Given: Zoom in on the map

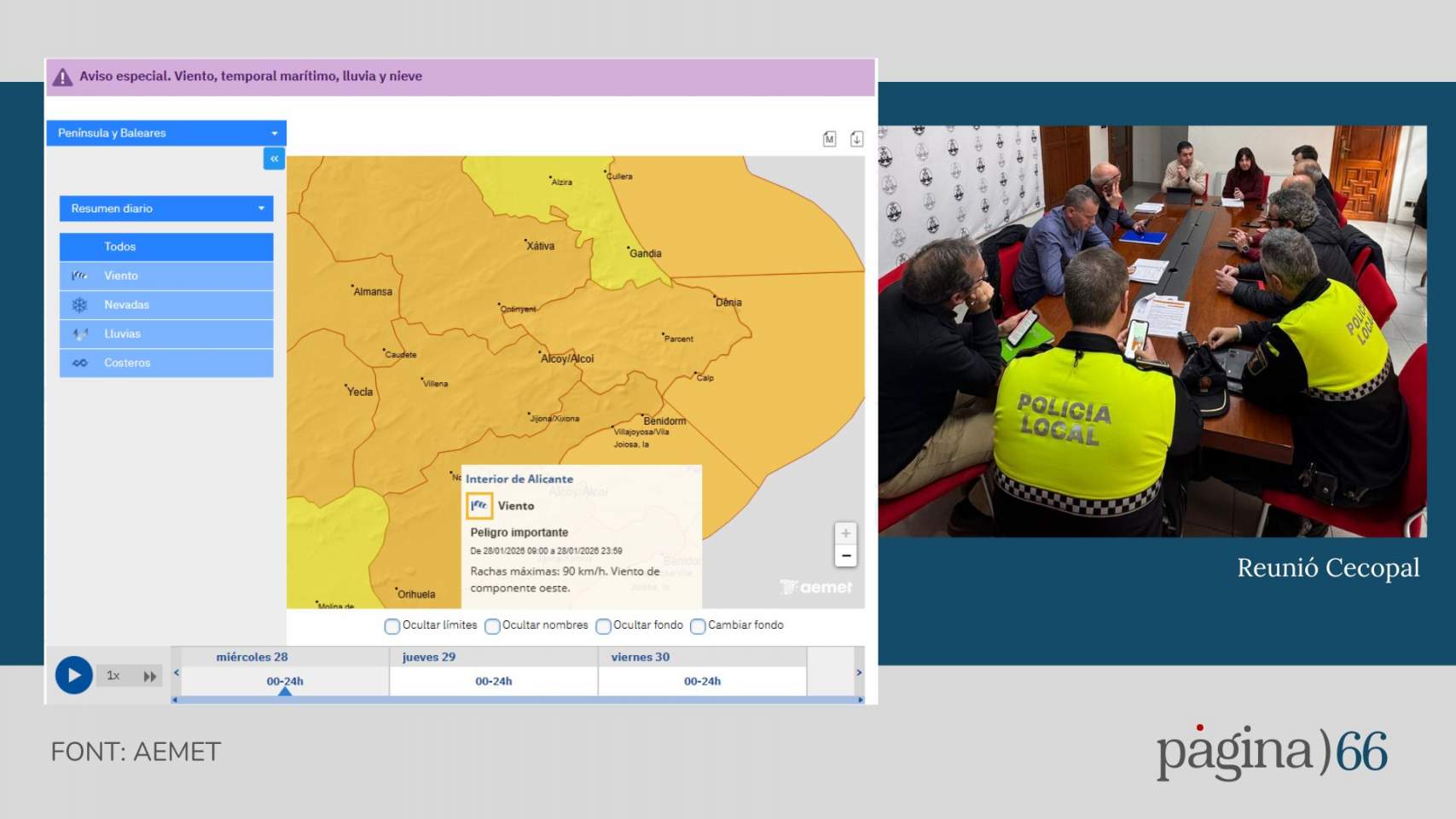Looking at the screenshot, I should 845,533.
